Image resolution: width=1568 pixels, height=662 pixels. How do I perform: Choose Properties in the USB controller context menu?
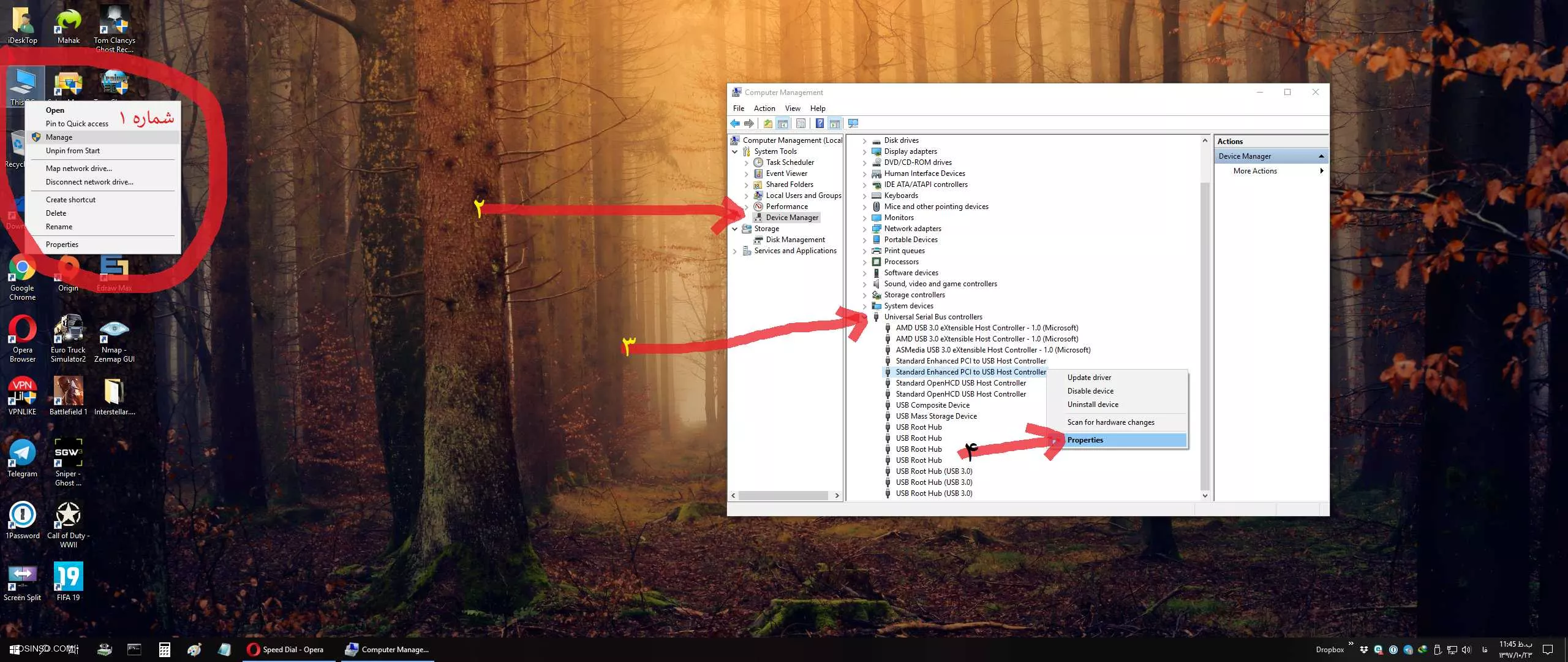pos(1117,440)
